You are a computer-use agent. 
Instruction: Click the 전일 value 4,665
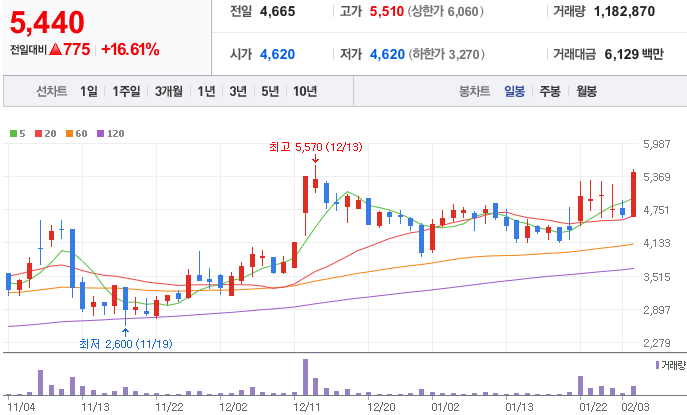tap(277, 11)
